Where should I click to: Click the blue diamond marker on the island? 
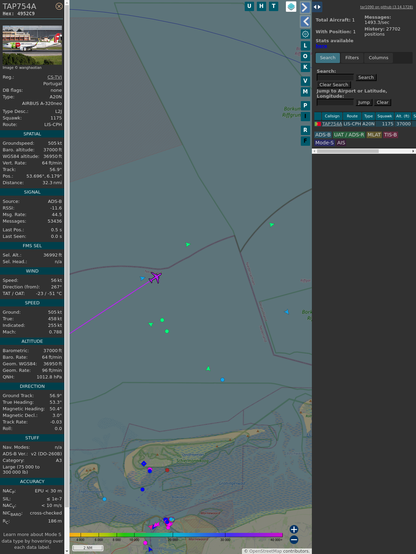143,464
